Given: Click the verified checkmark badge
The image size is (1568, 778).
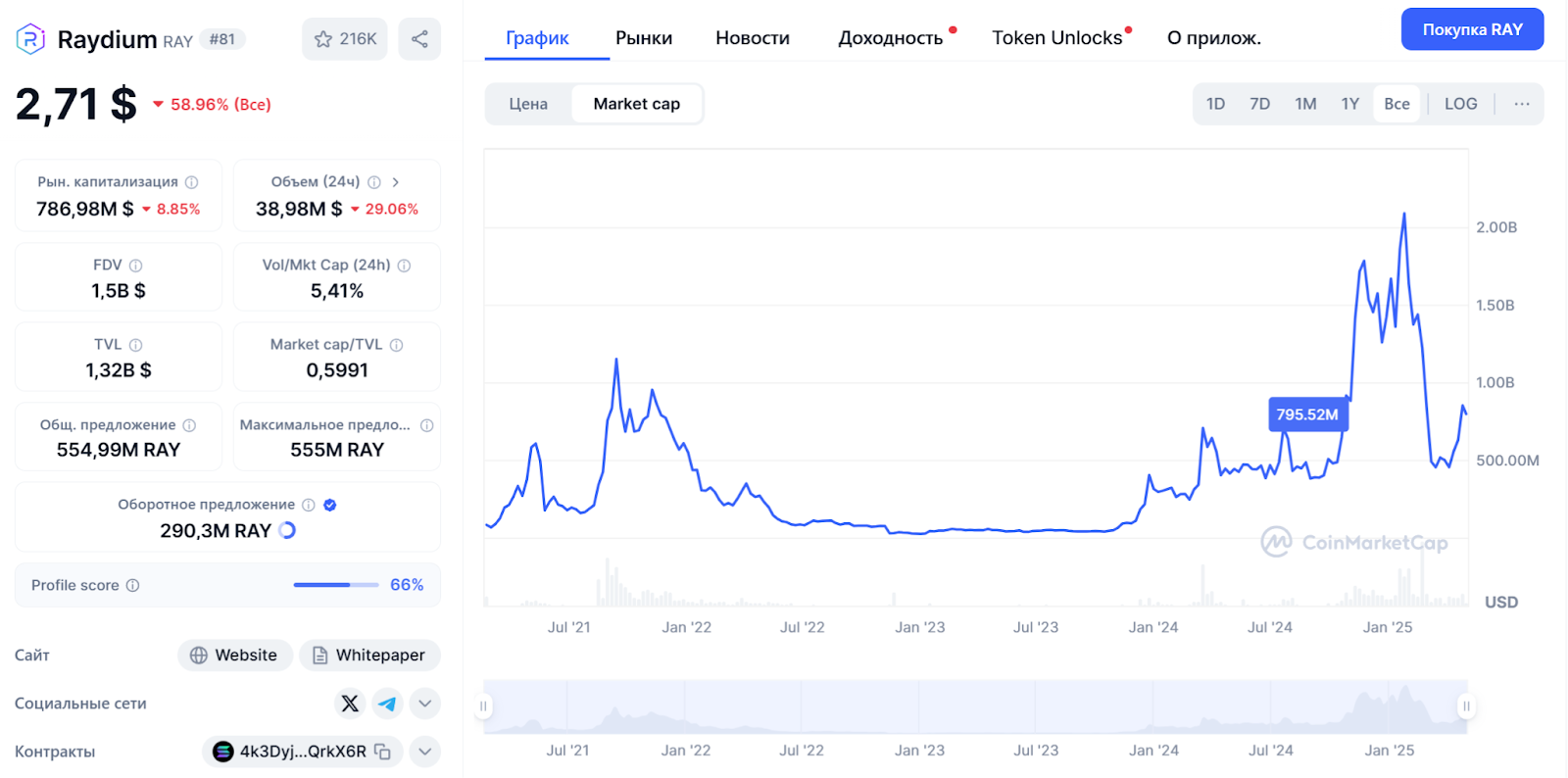Looking at the screenshot, I should [x=330, y=505].
